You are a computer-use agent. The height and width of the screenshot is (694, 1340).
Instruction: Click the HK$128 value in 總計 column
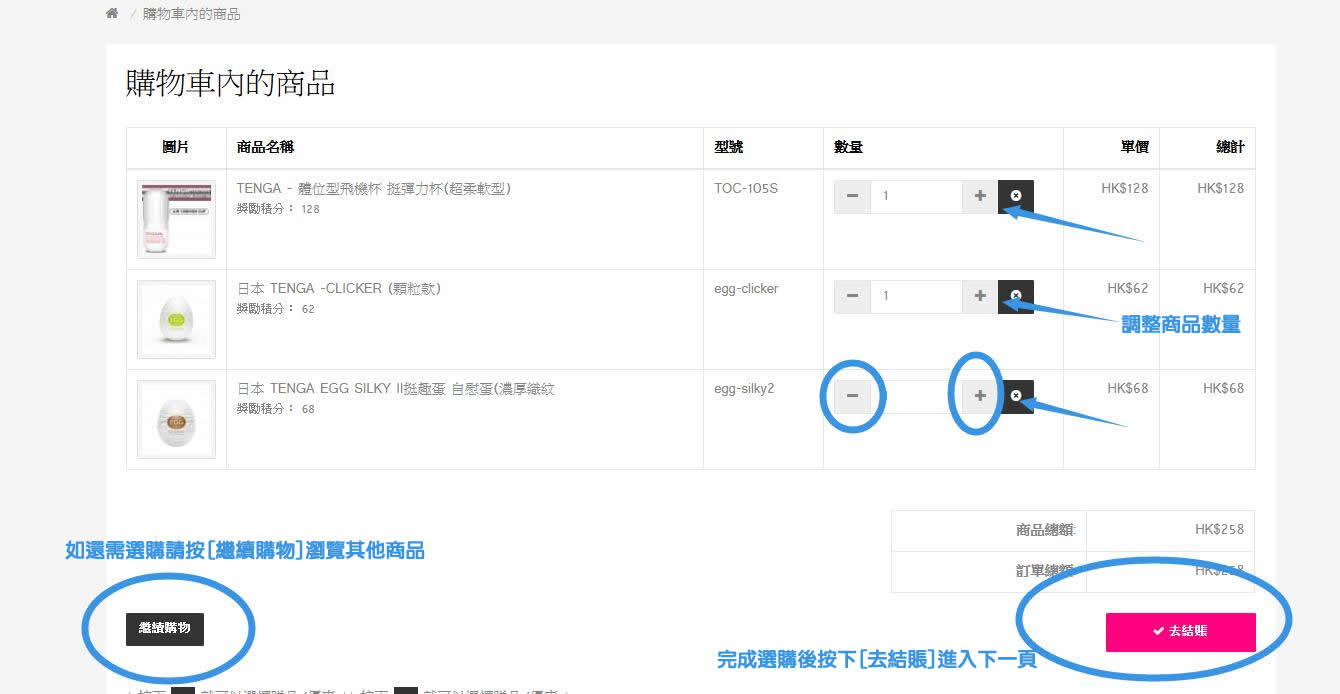(x=1221, y=188)
